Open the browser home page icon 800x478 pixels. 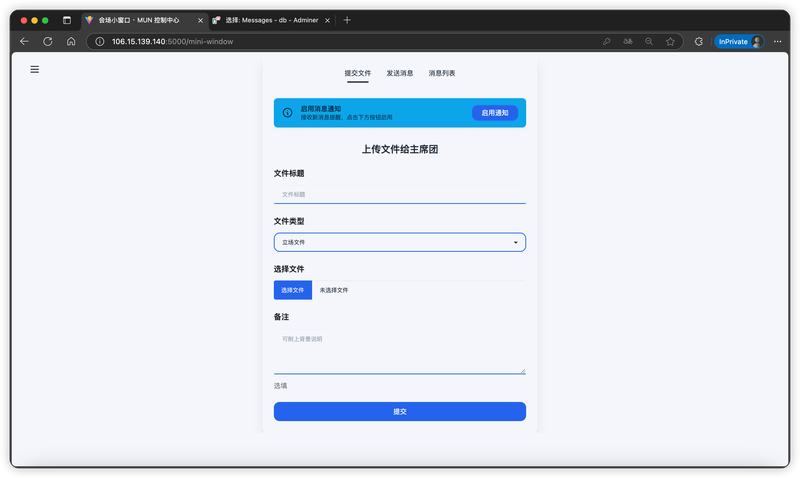coord(71,41)
